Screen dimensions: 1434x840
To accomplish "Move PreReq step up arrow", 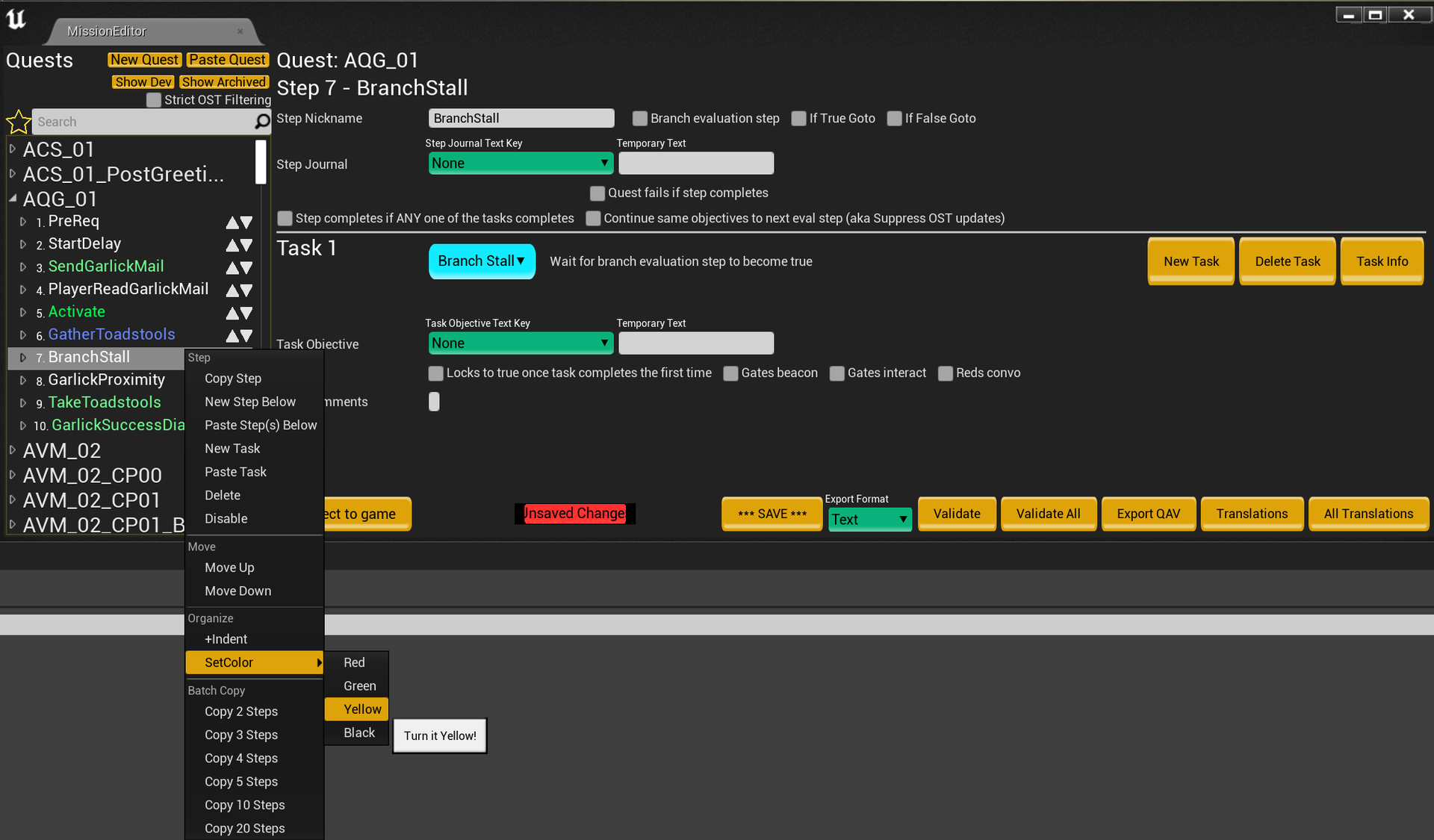I will 232,223.
